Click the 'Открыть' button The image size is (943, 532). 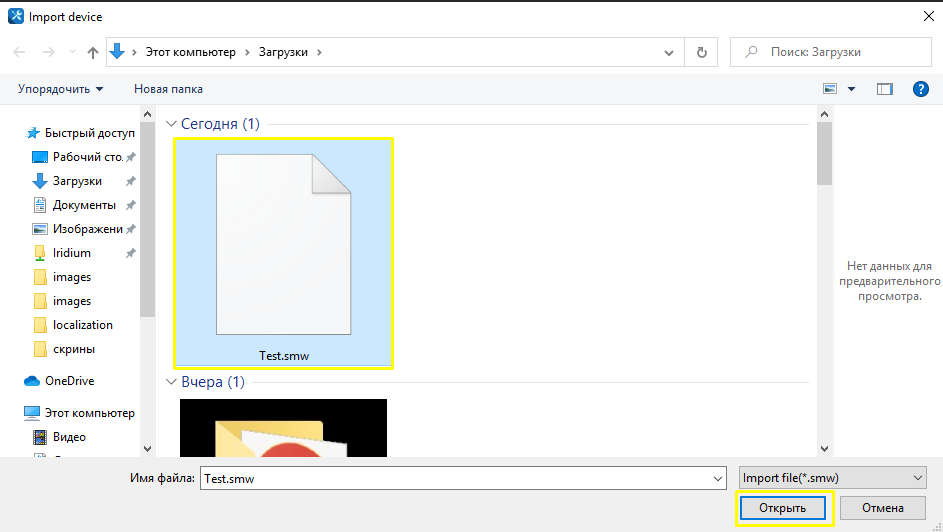pyautogui.click(x=782, y=508)
